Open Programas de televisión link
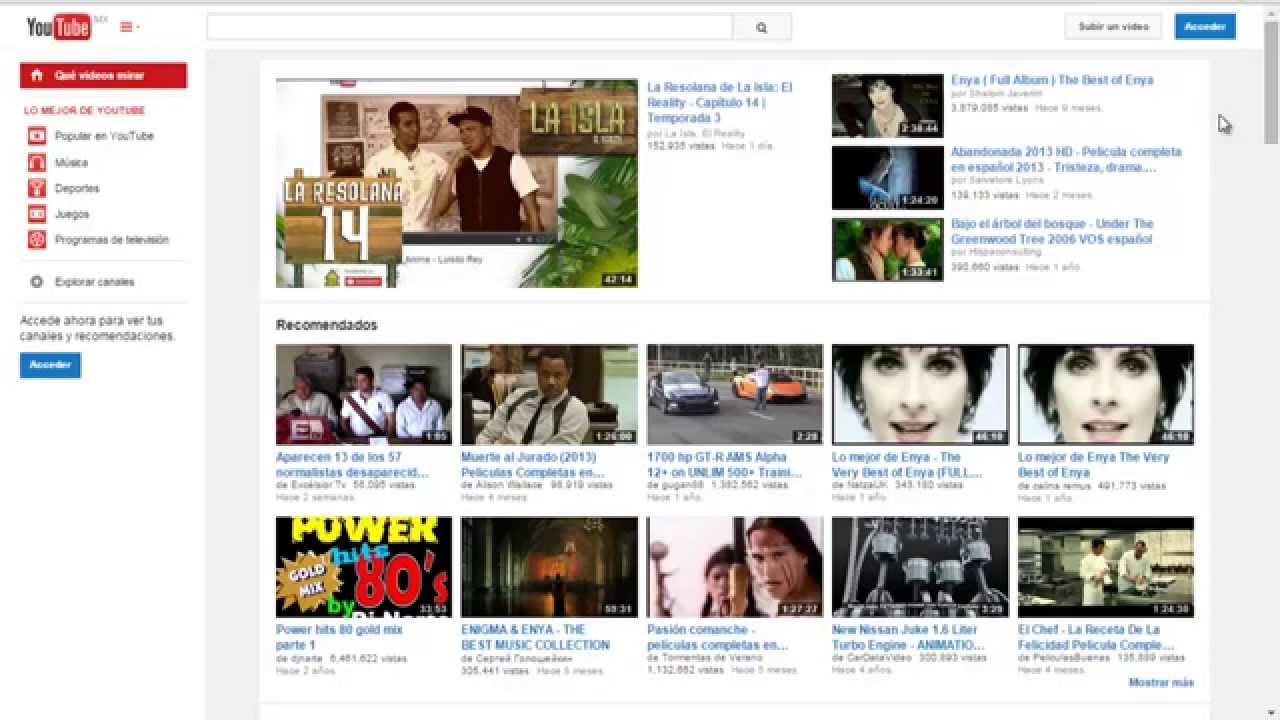 click(112, 240)
